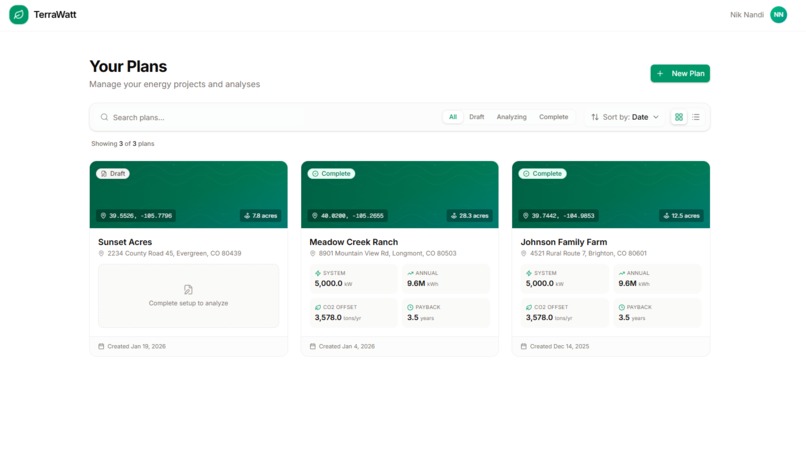Viewport: 806px width, 458px height.
Task: Click 9.6M kWh value on Johnson Family Farm
Action: pyautogui.click(x=634, y=284)
